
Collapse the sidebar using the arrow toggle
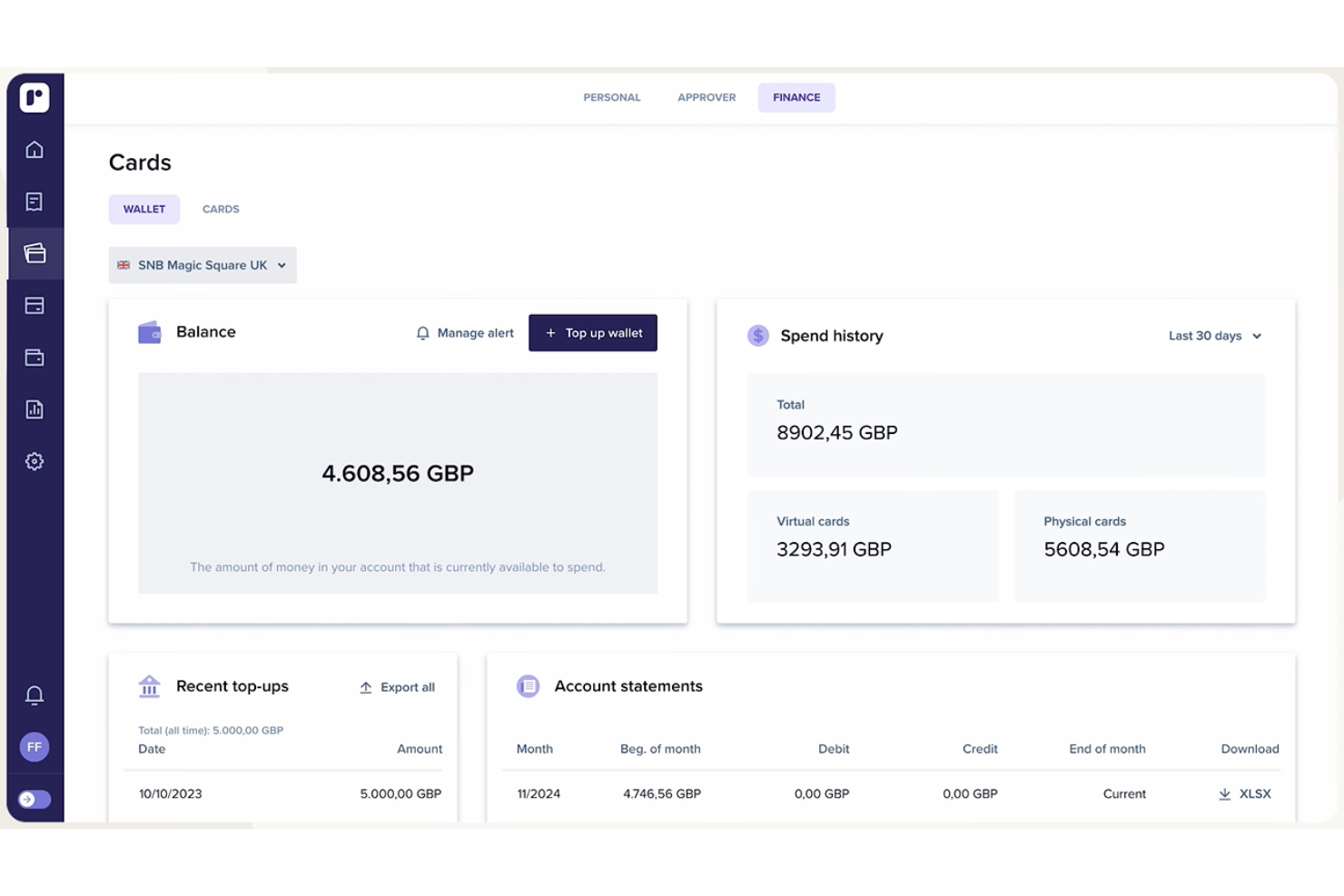point(35,799)
